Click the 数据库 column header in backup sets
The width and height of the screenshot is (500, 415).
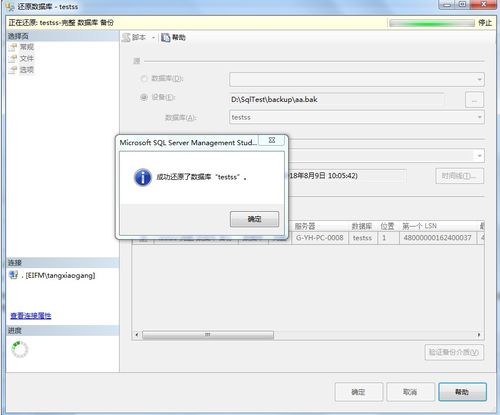[x=363, y=226]
